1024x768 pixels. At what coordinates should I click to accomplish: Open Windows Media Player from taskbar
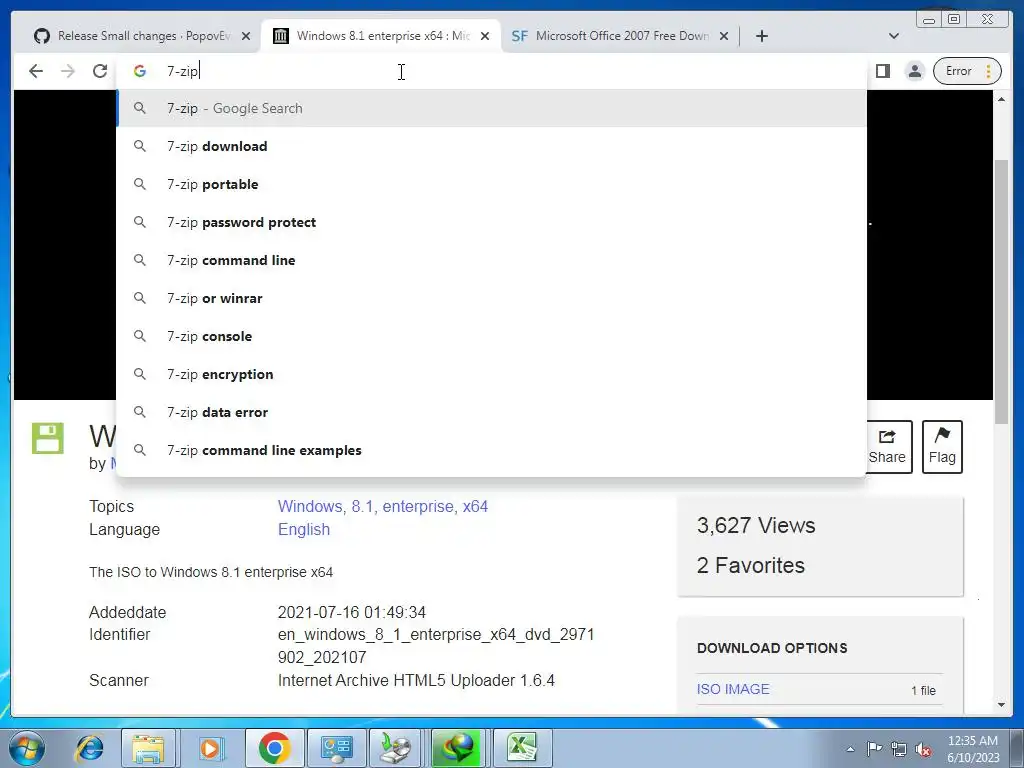210,748
